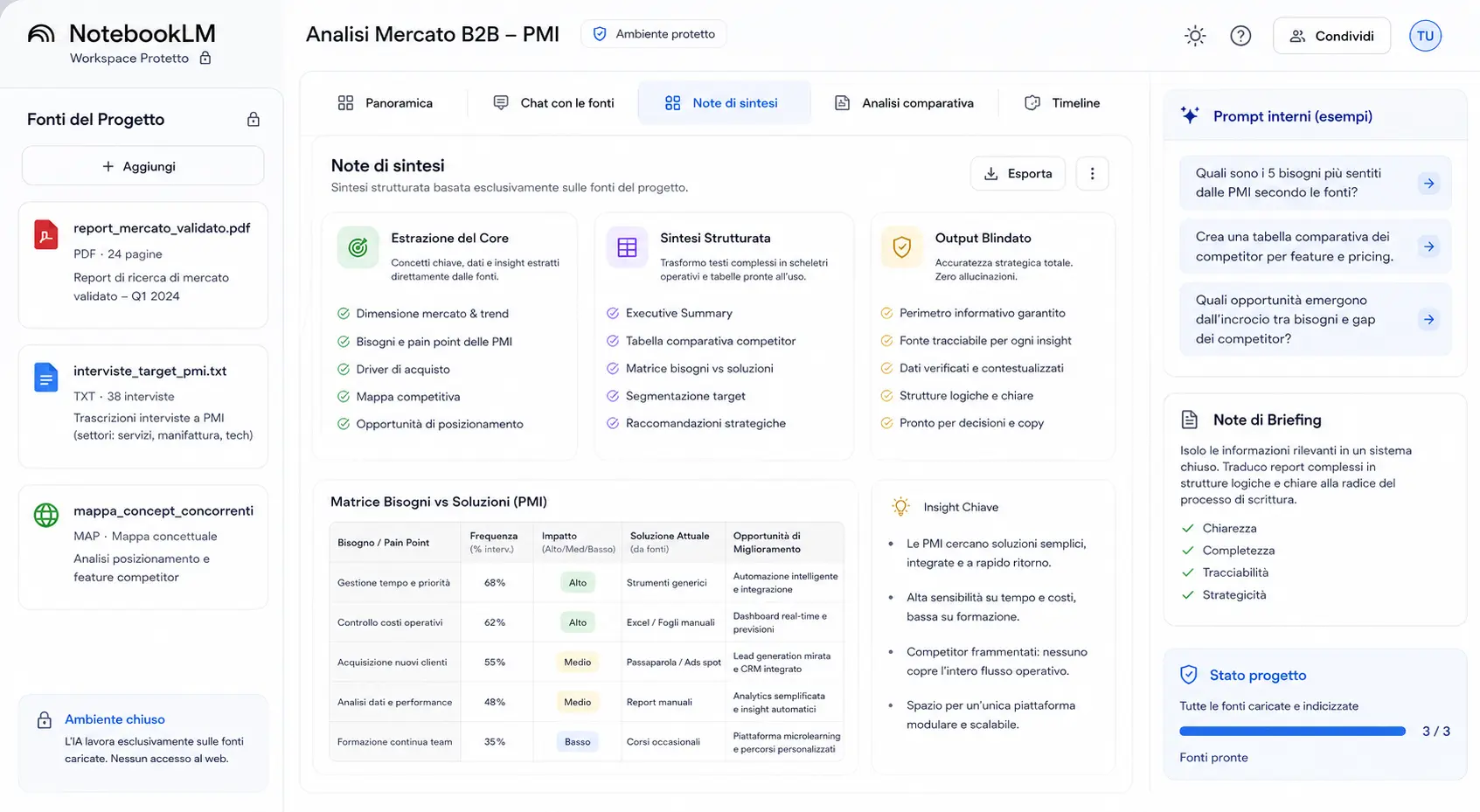Click the checkmark beside Strategicità

[x=1187, y=595]
